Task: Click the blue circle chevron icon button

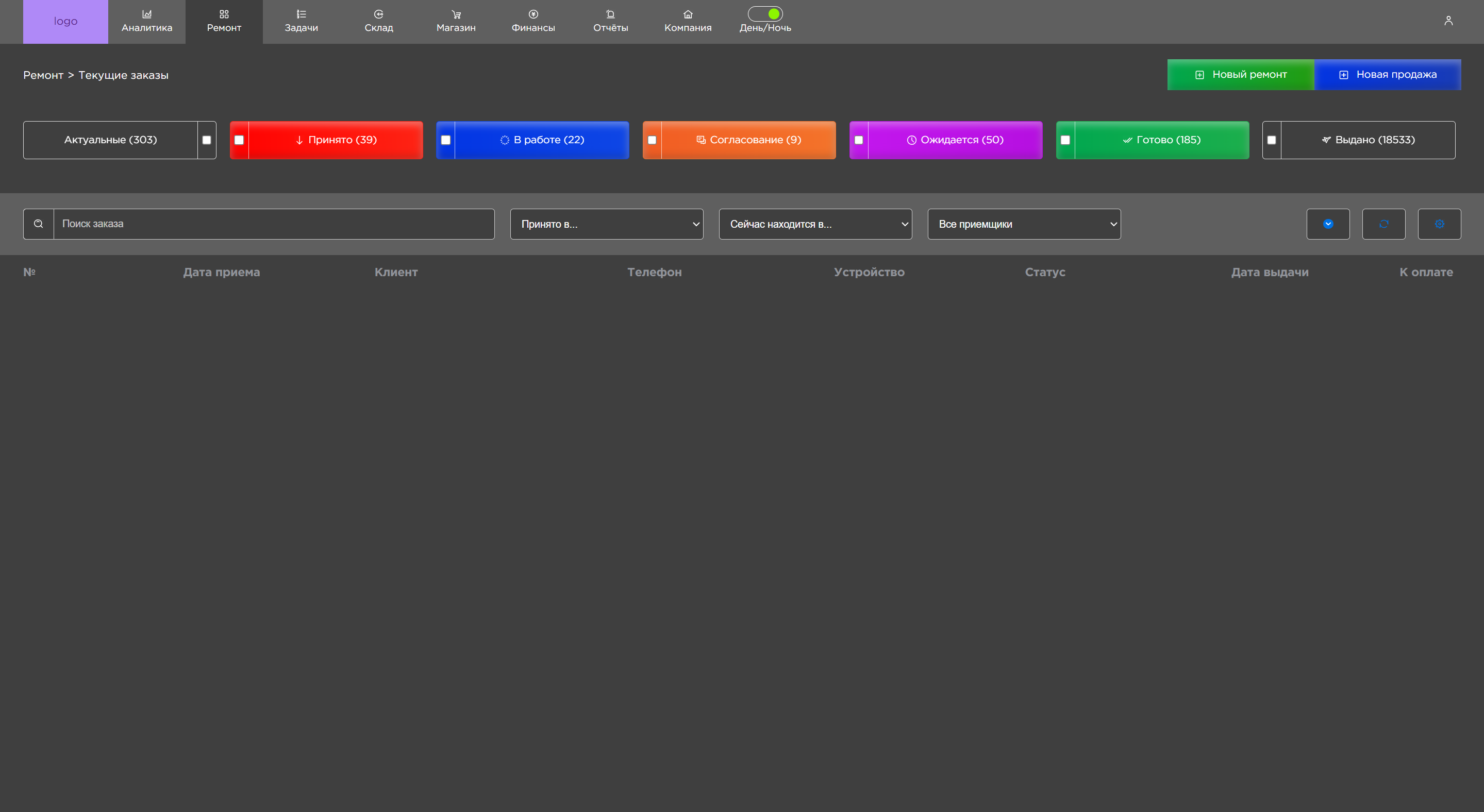Action: coord(1328,224)
